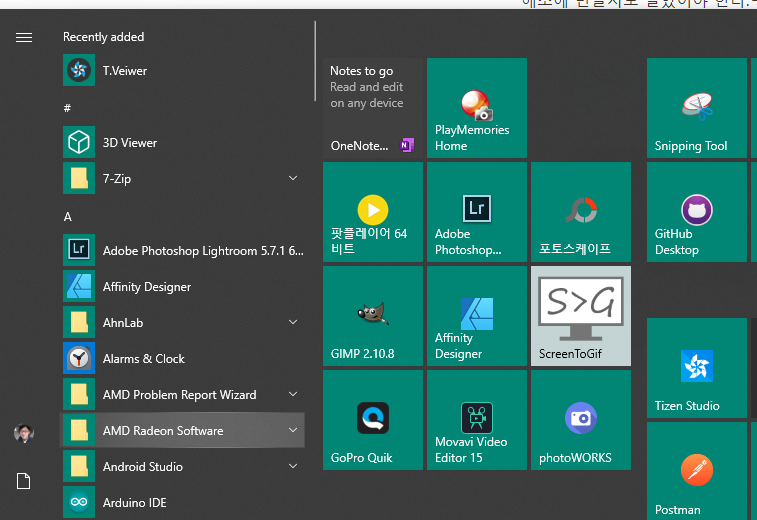This screenshot has height=520, width=757.
Task: Launch GoPro Quik tile
Action: pyautogui.click(x=373, y=420)
